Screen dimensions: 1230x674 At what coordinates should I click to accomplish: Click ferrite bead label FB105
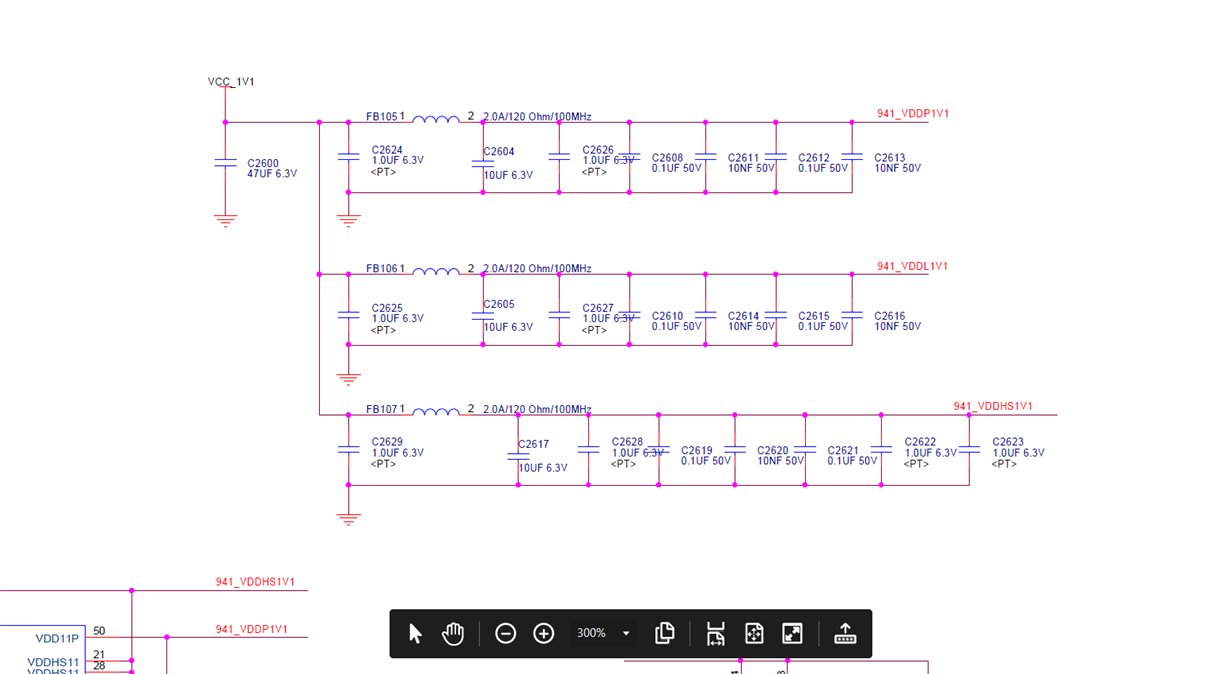tap(382, 117)
